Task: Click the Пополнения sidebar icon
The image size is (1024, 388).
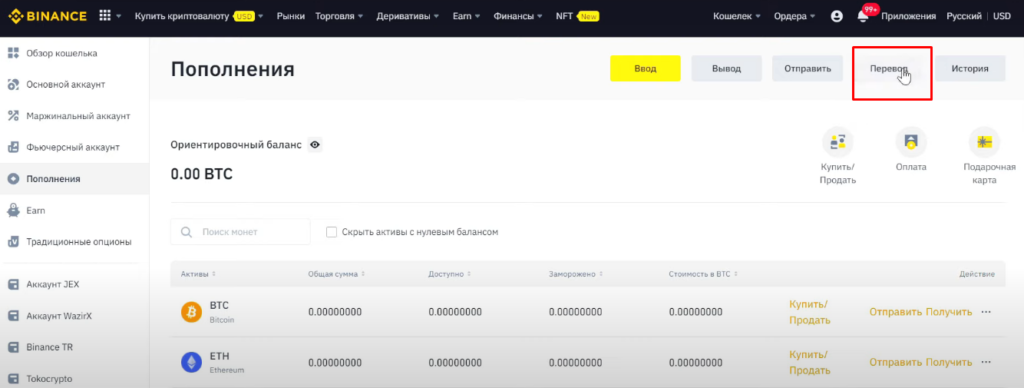Action: [13, 178]
